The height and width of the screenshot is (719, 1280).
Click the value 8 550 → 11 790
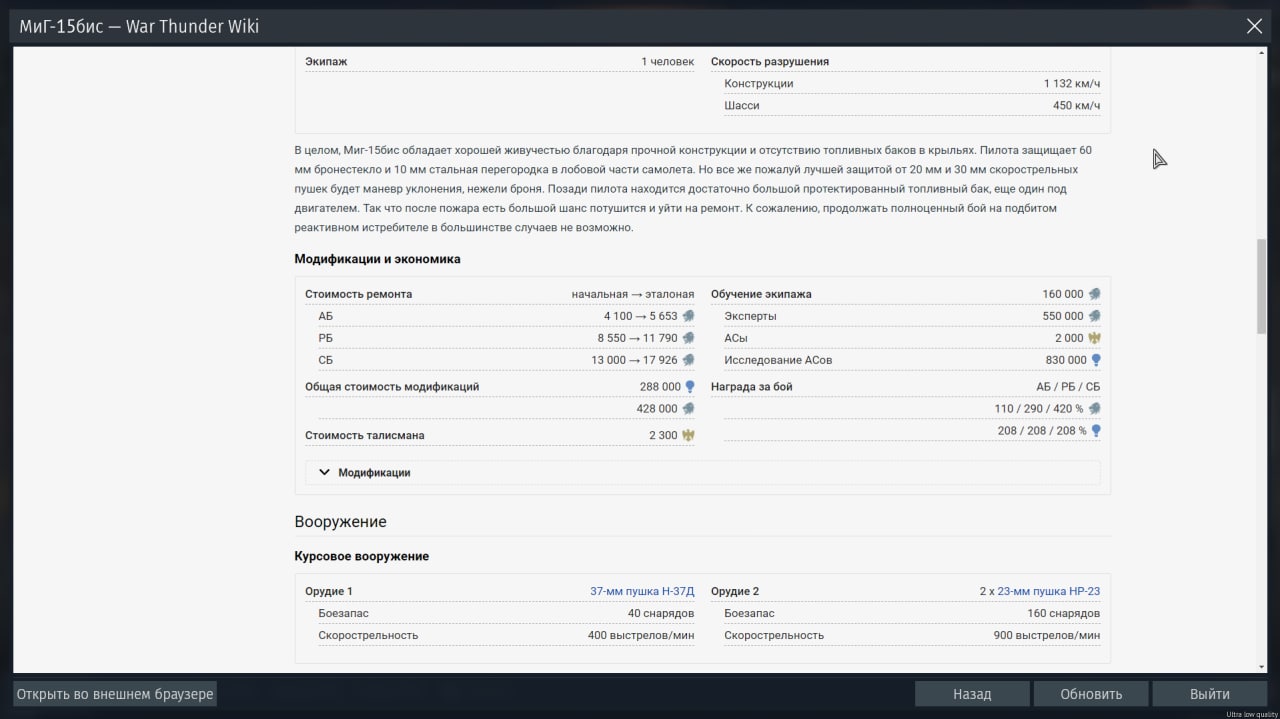[637, 338]
